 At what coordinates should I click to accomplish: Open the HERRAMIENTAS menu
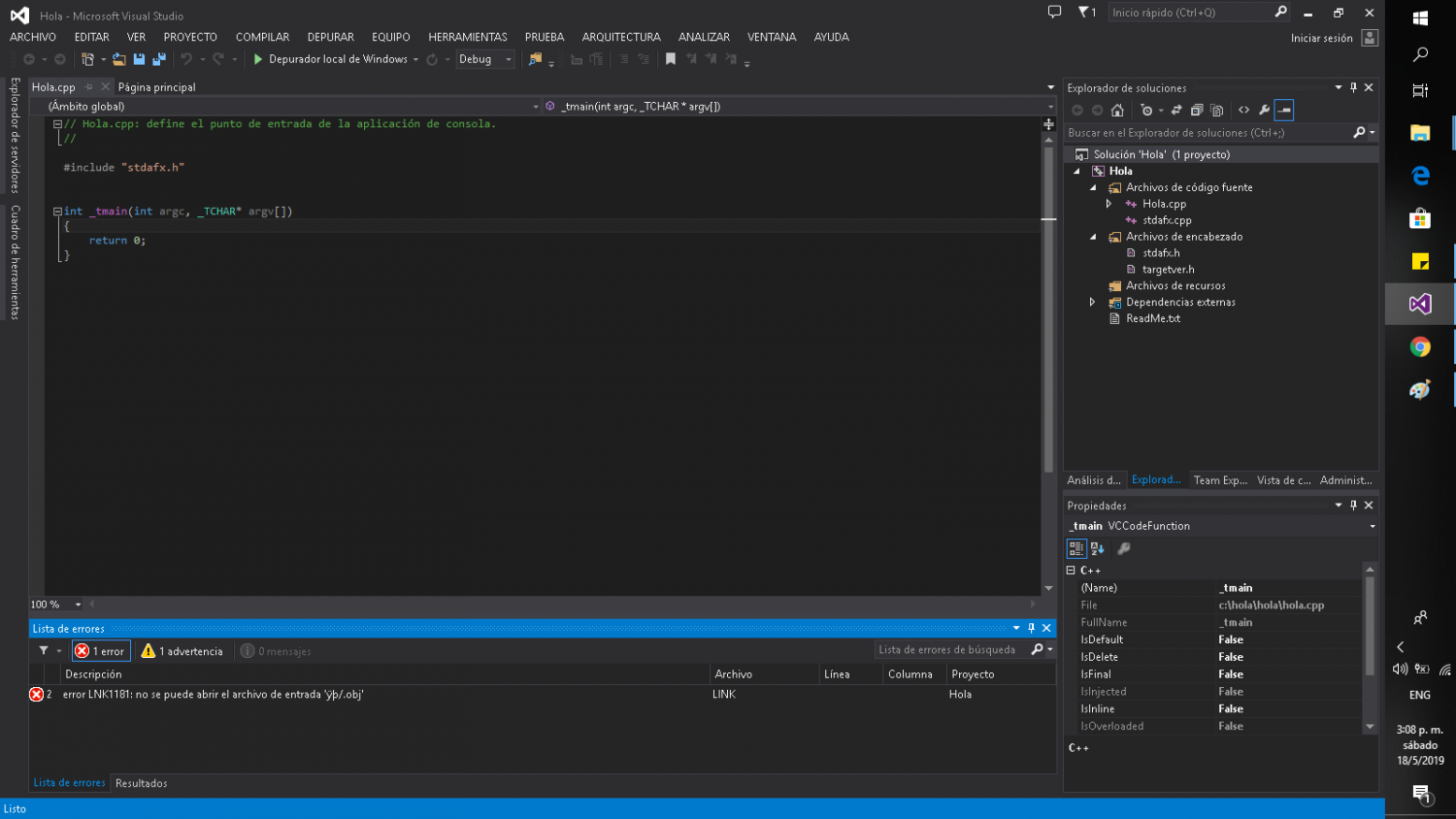pyautogui.click(x=468, y=37)
